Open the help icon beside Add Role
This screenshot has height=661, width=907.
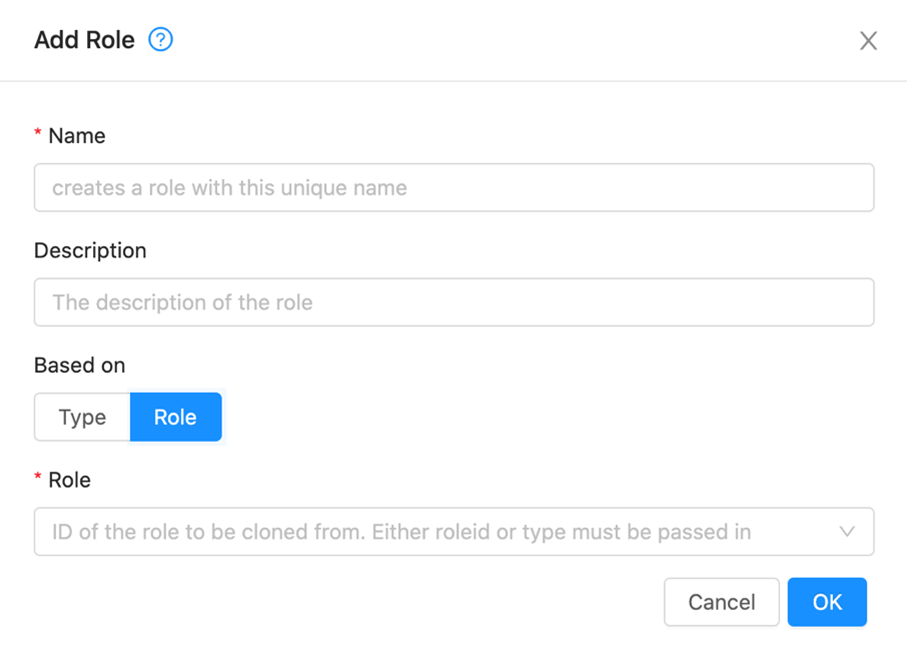tap(160, 40)
